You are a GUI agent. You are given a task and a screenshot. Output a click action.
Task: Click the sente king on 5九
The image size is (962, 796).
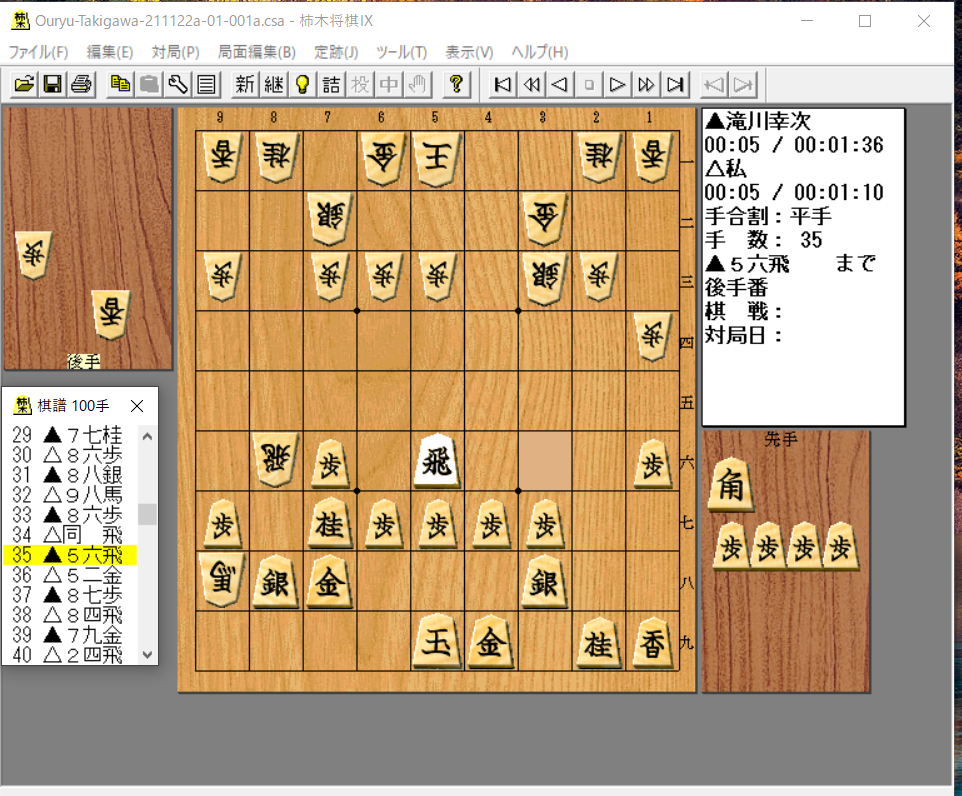click(437, 643)
